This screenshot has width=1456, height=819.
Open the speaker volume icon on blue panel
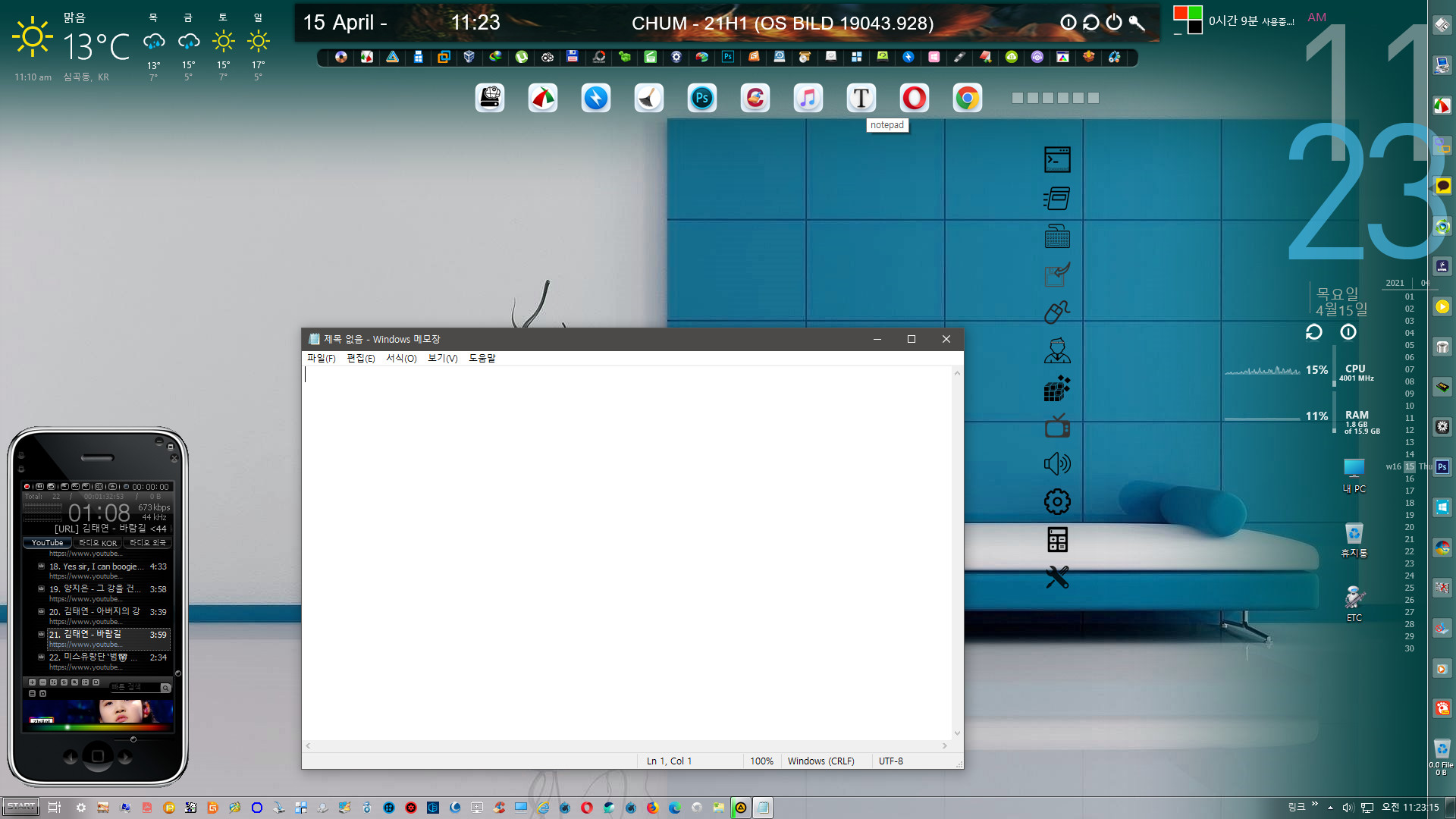pyautogui.click(x=1057, y=463)
